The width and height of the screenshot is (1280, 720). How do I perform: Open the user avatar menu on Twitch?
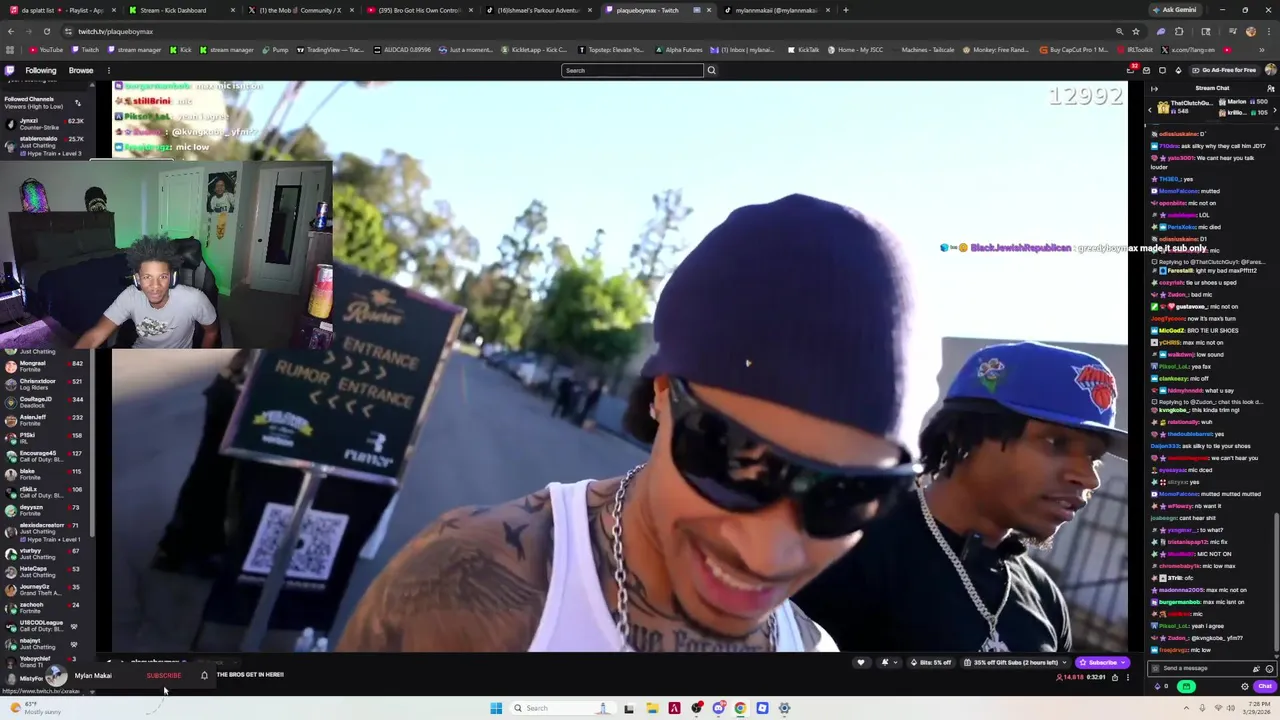pyautogui.click(x=1270, y=70)
